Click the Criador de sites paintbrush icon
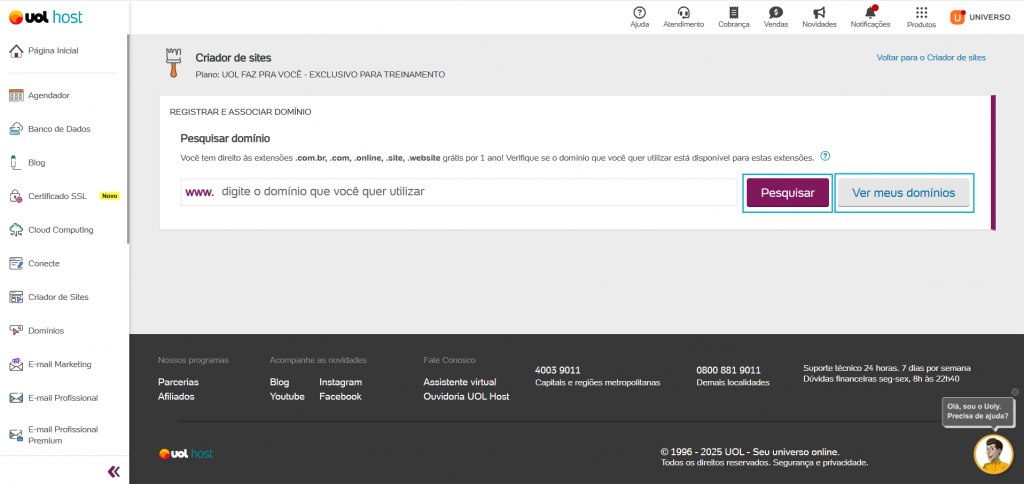The height and width of the screenshot is (484, 1024). pos(172,63)
